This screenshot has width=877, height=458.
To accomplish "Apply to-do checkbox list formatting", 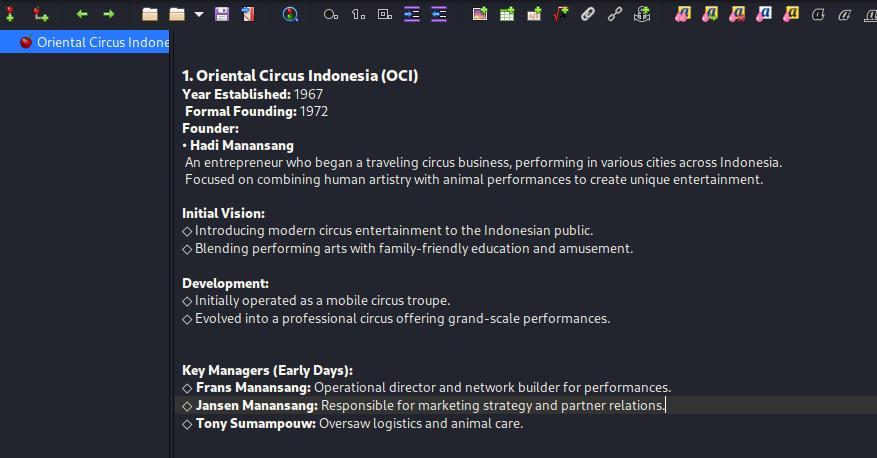I will 385,14.
